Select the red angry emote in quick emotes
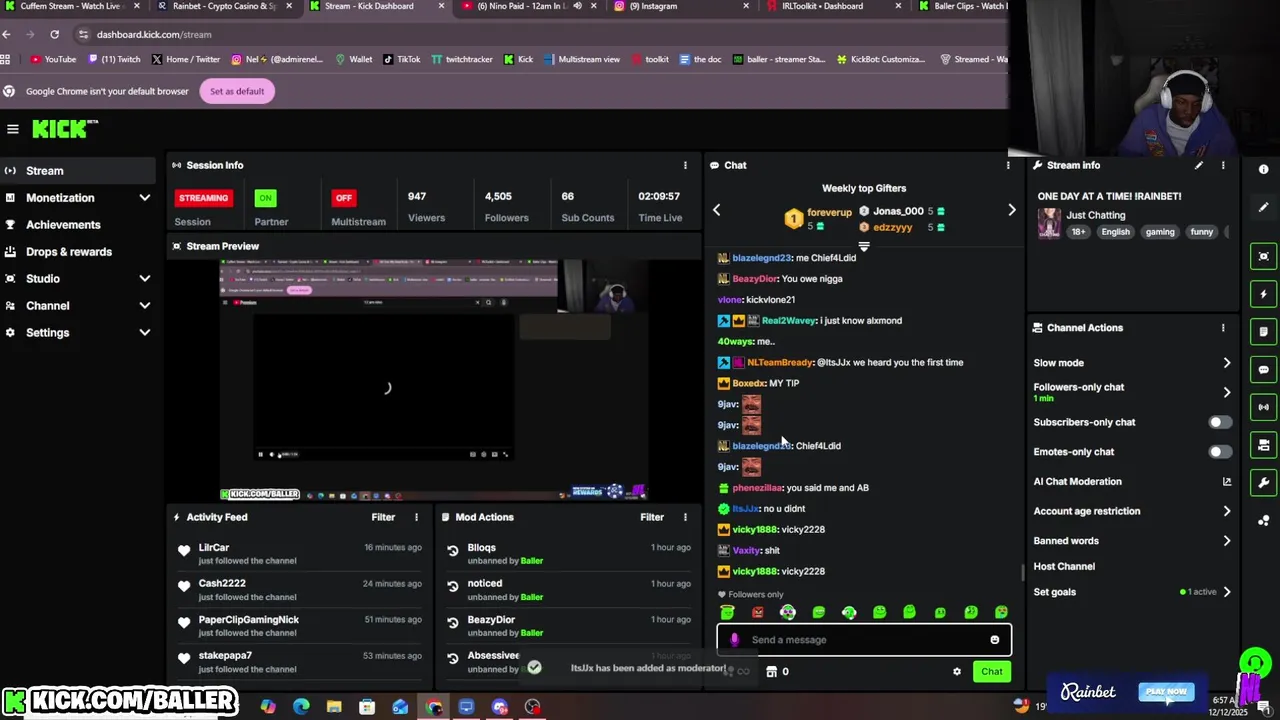1280x720 pixels. point(758,612)
